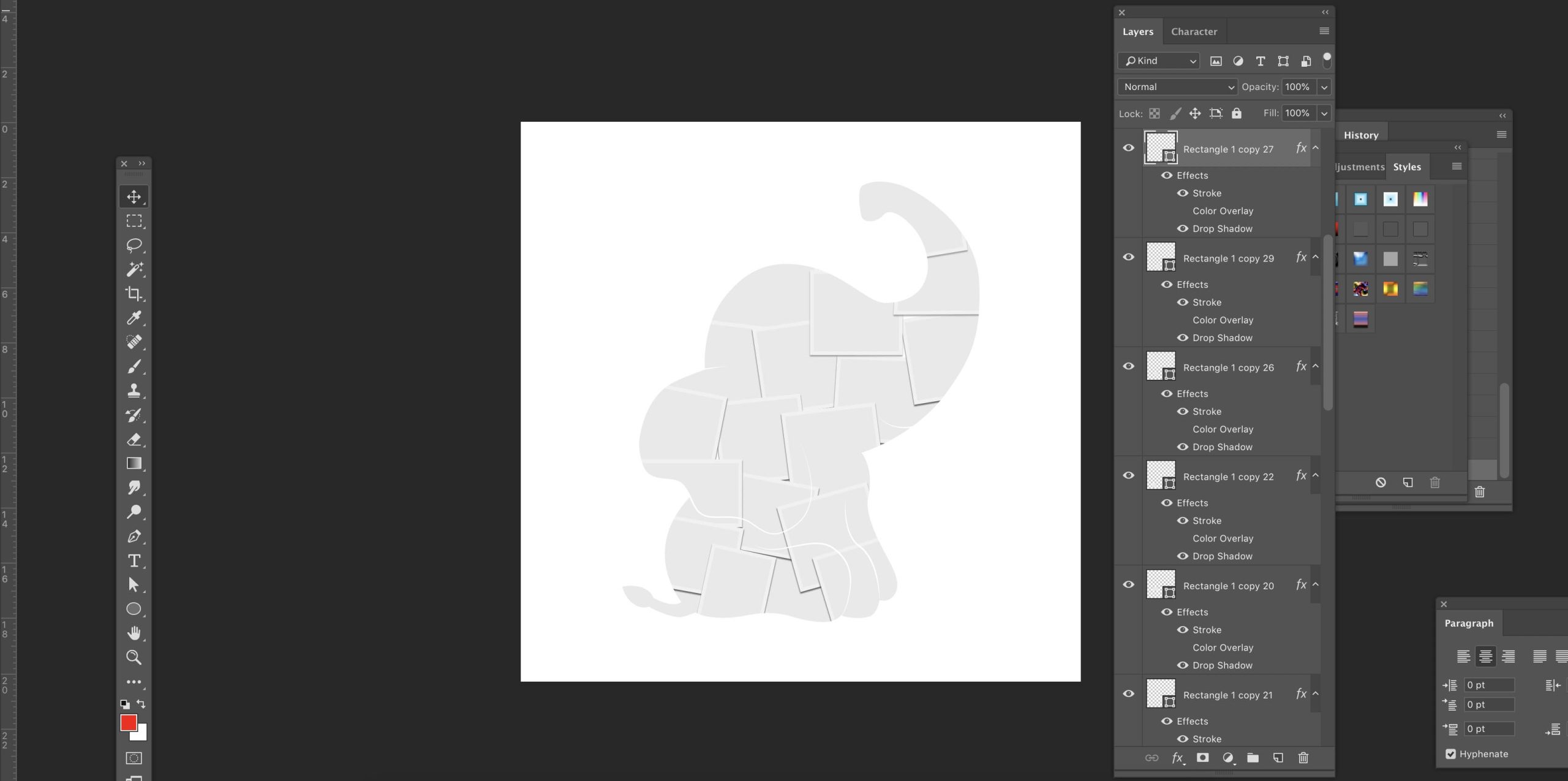This screenshot has width=1568, height=781.
Task: Collapse effects of Rectangle 1 copy 22
Action: click(1316, 475)
